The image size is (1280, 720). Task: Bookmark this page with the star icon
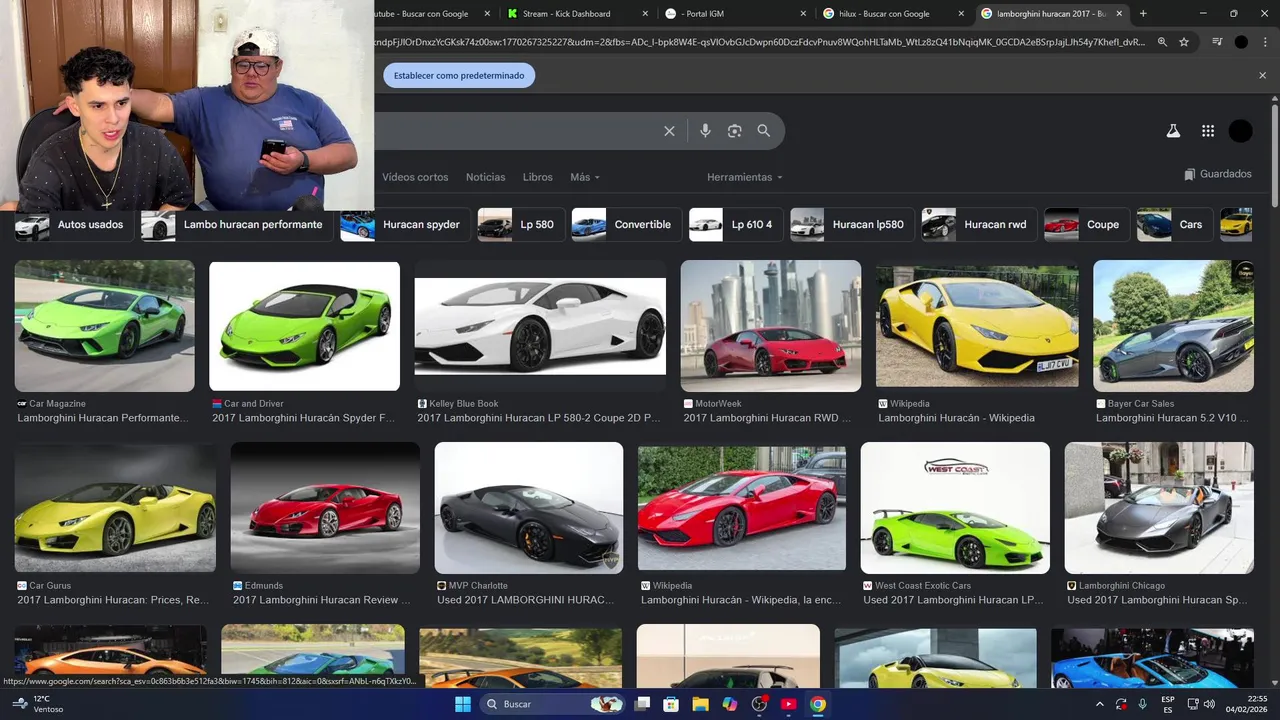(x=1184, y=42)
